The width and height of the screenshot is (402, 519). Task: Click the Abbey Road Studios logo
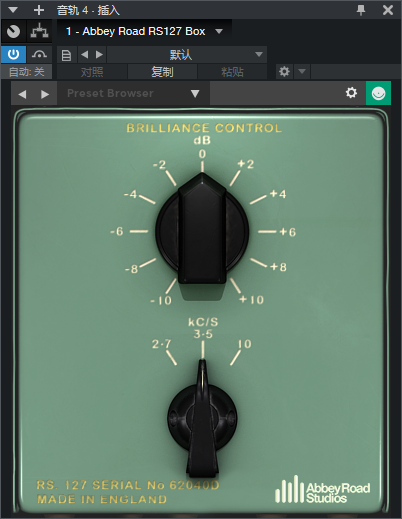point(322,489)
